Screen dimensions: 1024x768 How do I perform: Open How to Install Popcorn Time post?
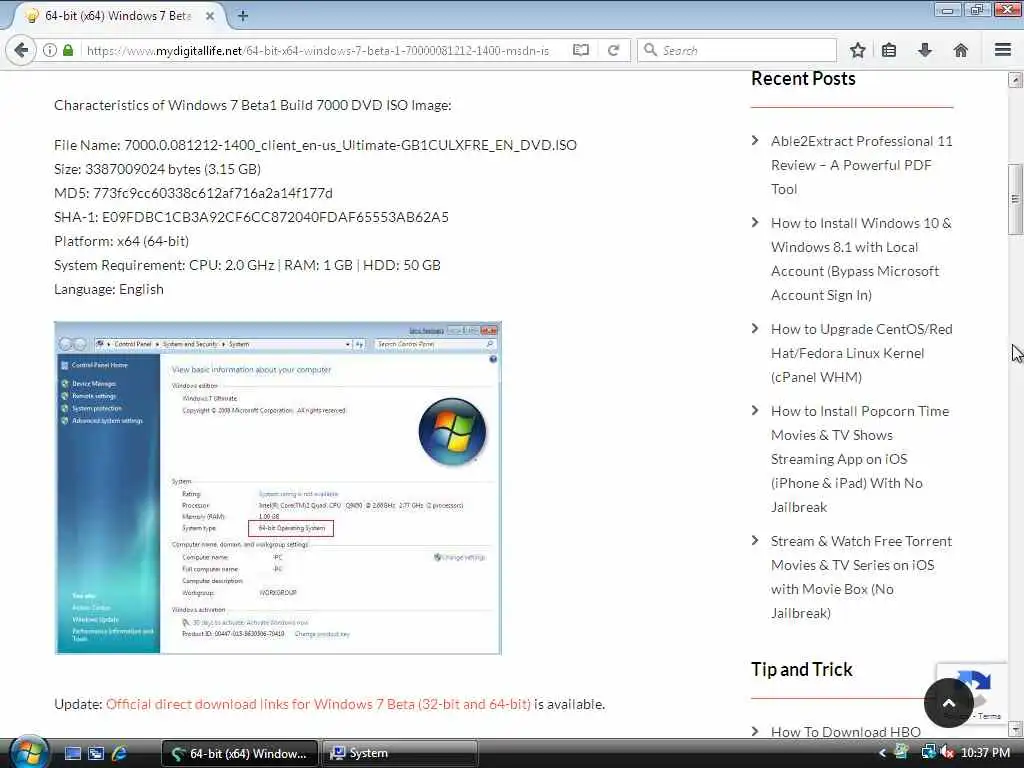coord(859,459)
